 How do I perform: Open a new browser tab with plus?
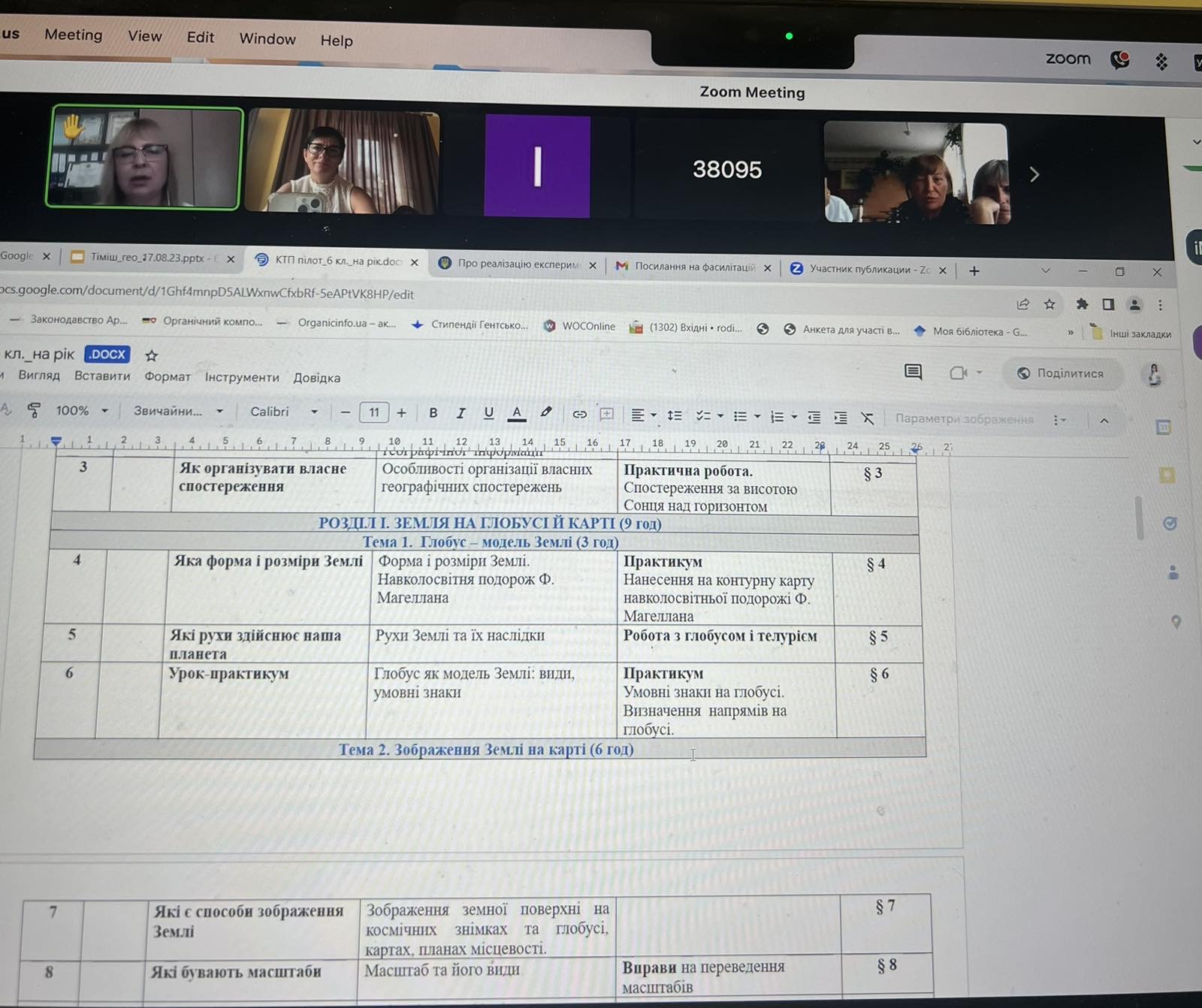(x=974, y=271)
